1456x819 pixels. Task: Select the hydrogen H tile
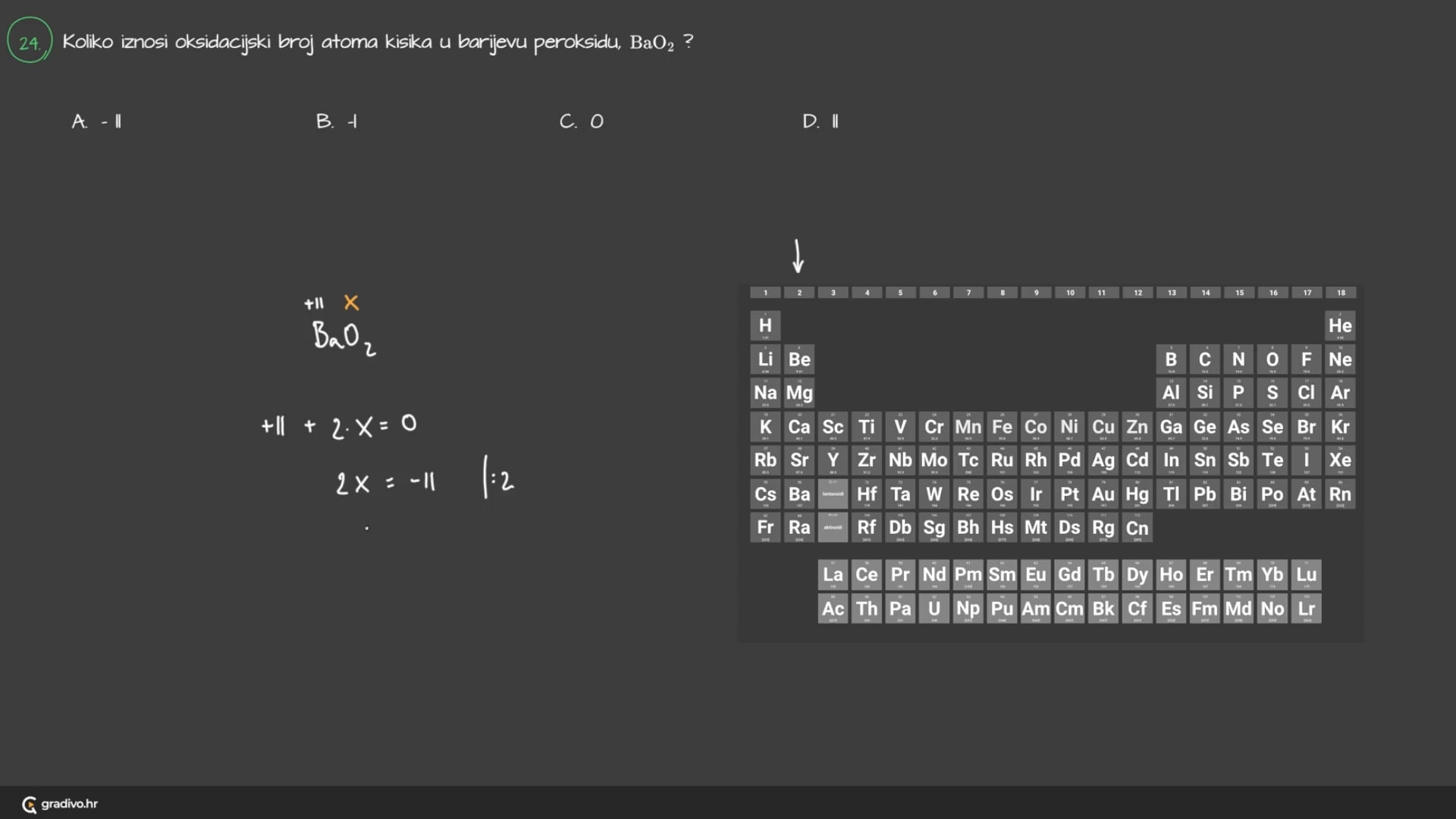(765, 326)
